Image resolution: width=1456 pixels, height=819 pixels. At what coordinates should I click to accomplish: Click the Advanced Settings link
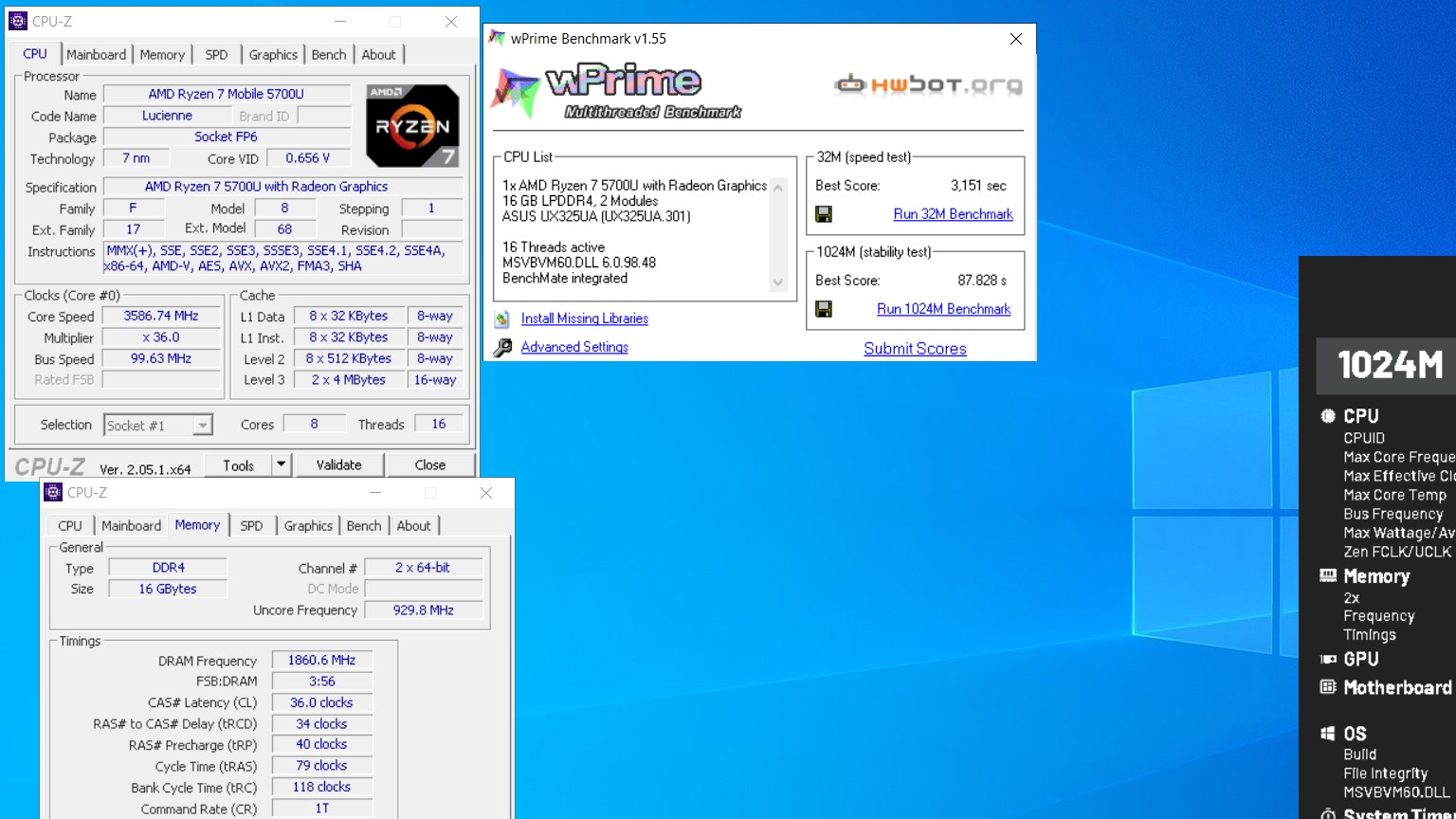pos(574,348)
